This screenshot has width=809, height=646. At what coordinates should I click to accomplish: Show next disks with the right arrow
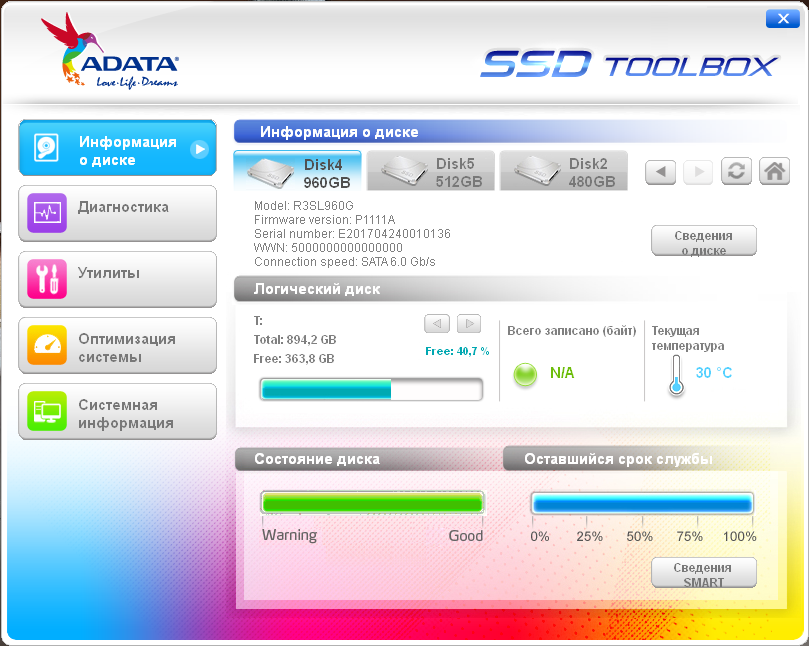click(x=698, y=171)
